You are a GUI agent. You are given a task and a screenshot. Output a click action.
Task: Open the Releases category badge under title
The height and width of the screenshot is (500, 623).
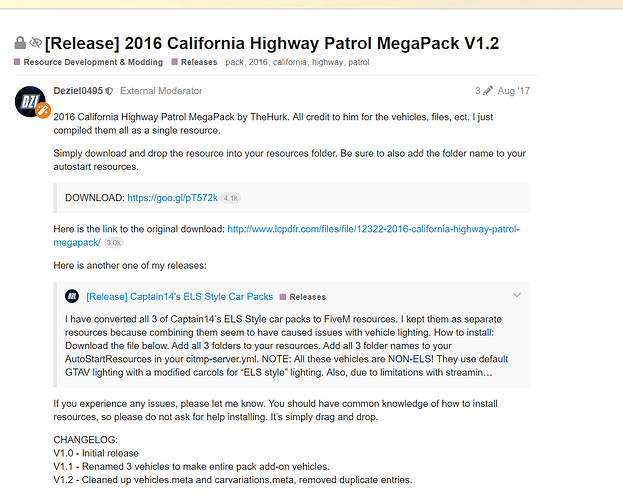195,62
